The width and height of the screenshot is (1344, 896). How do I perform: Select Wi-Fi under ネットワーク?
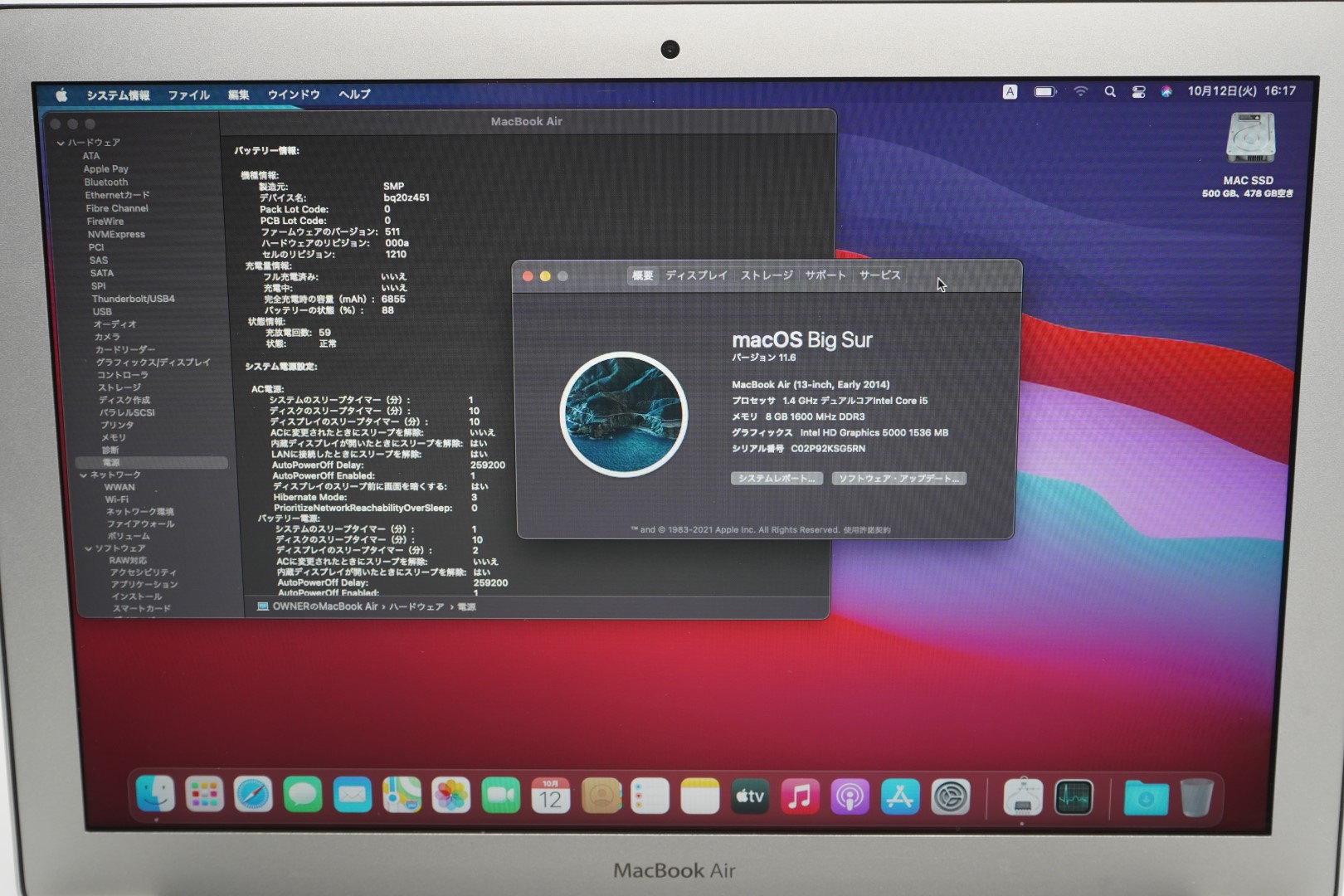pyautogui.click(x=116, y=499)
